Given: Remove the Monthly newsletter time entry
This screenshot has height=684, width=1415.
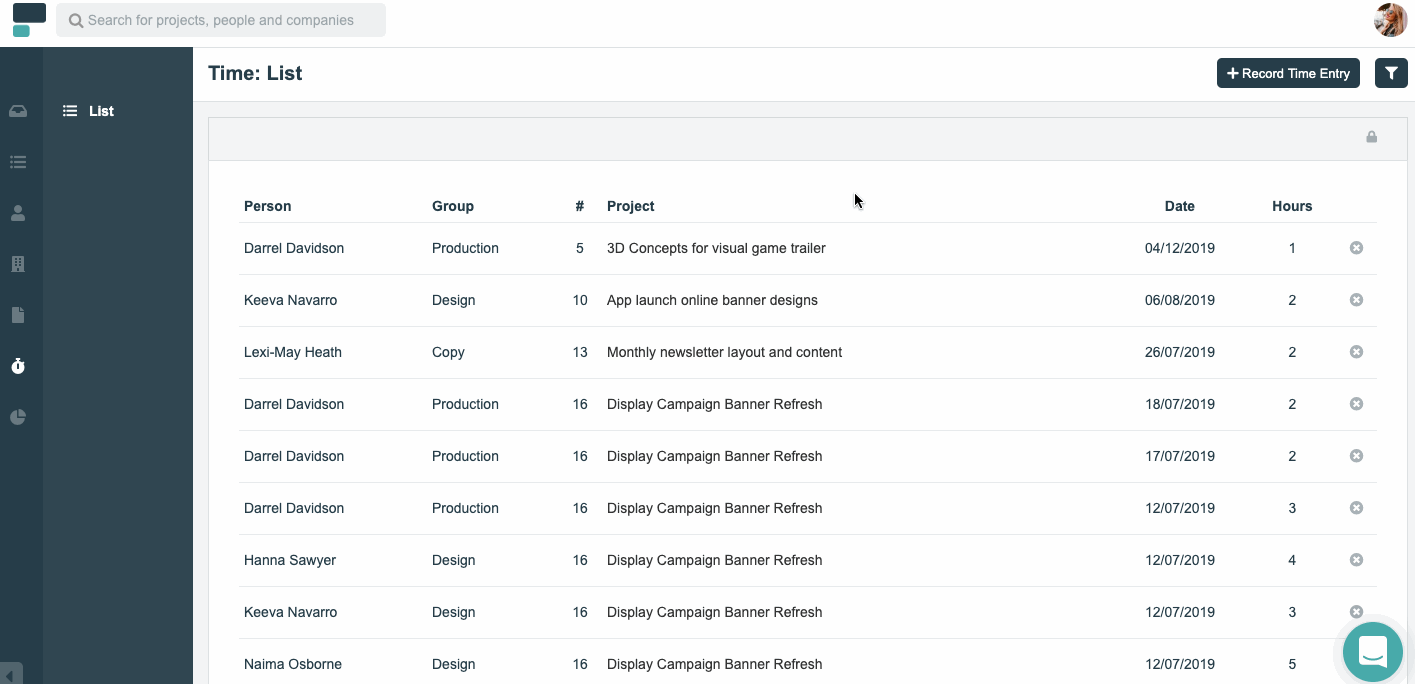Looking at the screenshot, I should (1356, 352).
